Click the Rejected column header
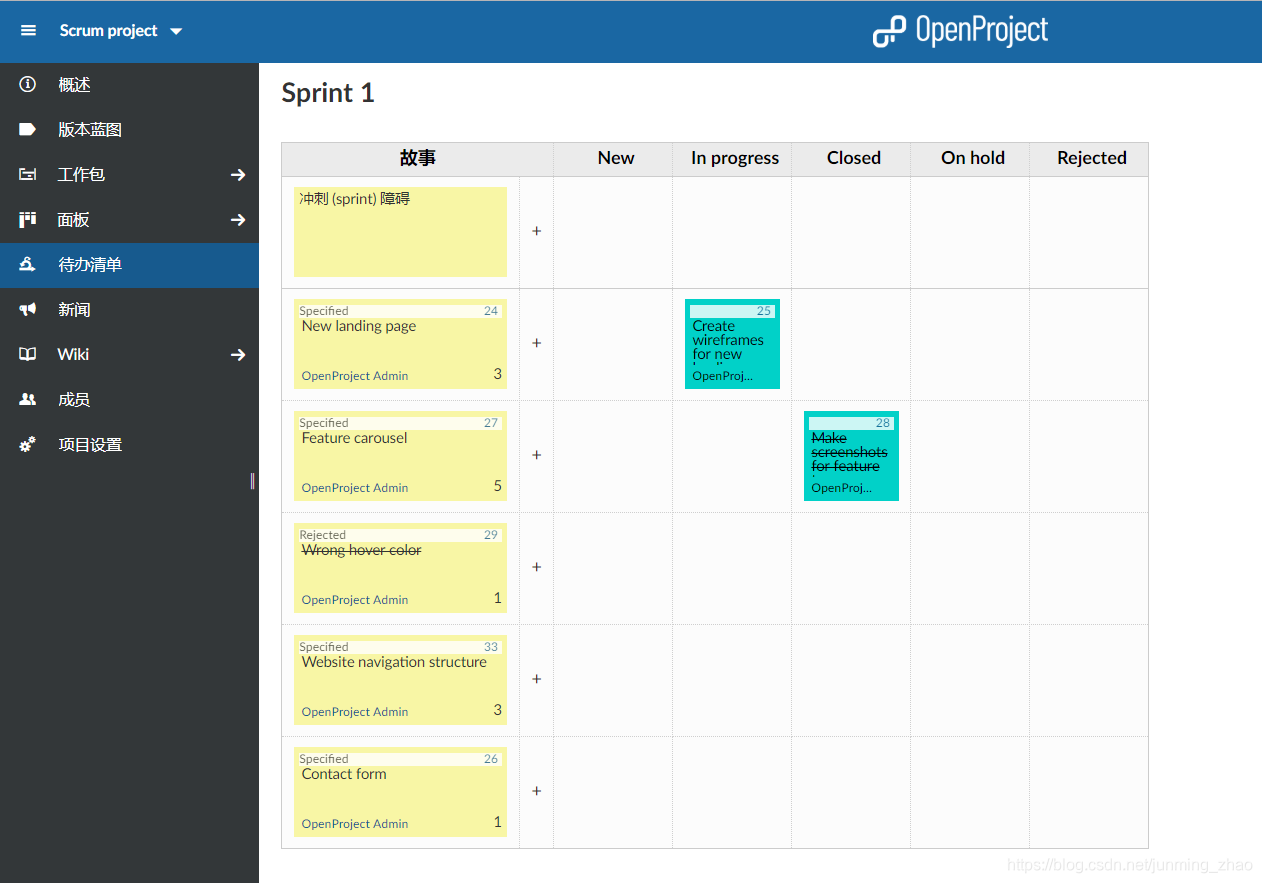This screenshot has width=1262, height=883. (1092, 158)
